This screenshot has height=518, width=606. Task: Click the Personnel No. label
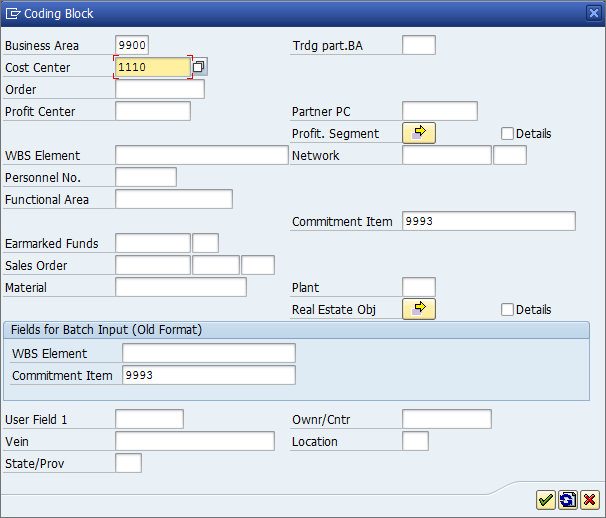(x=43, y=178)
